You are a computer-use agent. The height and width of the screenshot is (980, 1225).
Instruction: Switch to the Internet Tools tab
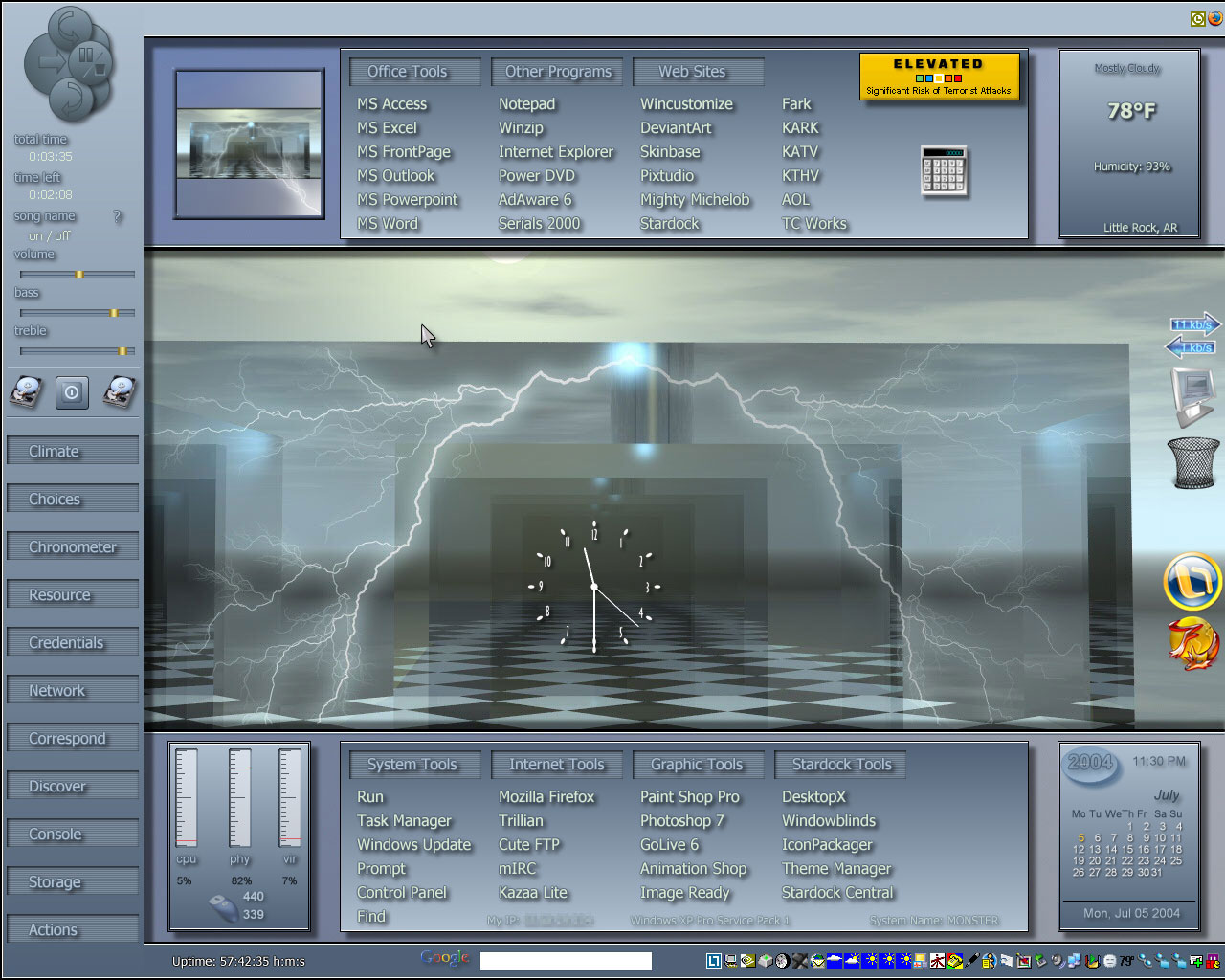point(557,765)
